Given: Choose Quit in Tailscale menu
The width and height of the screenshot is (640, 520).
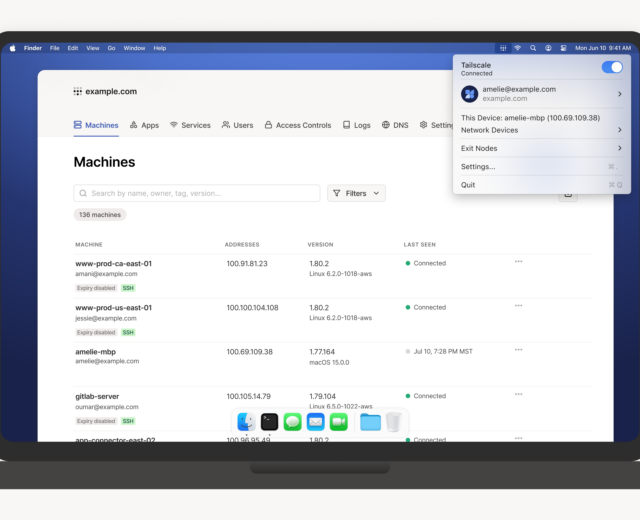Looking at the screenshot, I should pyautogui.click(x=542, y=185).
